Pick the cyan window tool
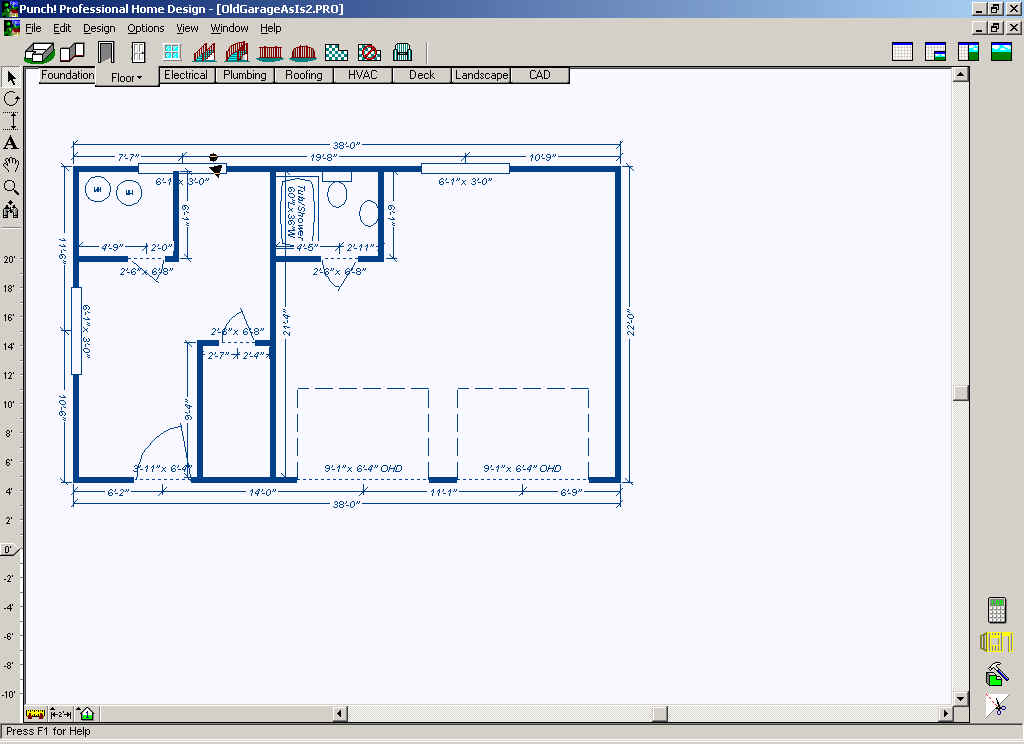 [x=172, y=52]
